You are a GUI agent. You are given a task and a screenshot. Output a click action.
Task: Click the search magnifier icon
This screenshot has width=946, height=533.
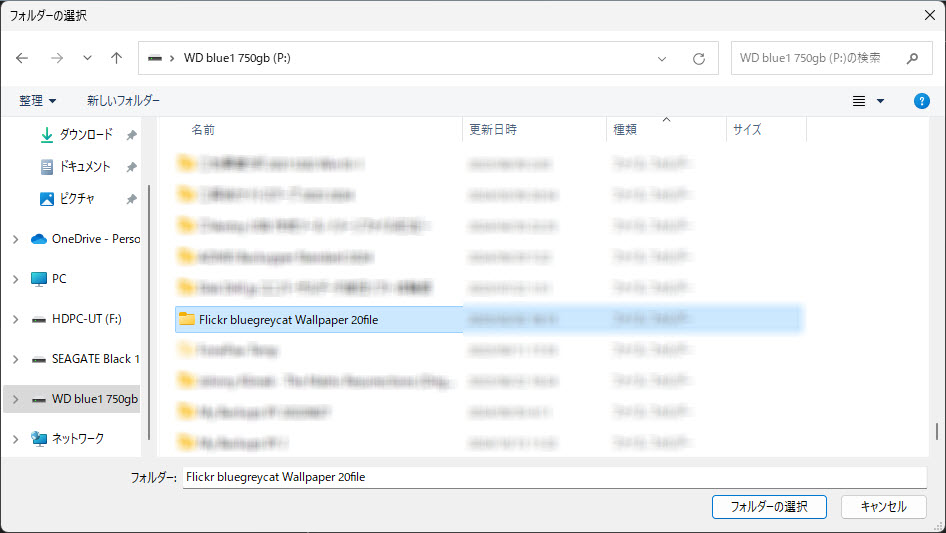(x=911, y=58)
